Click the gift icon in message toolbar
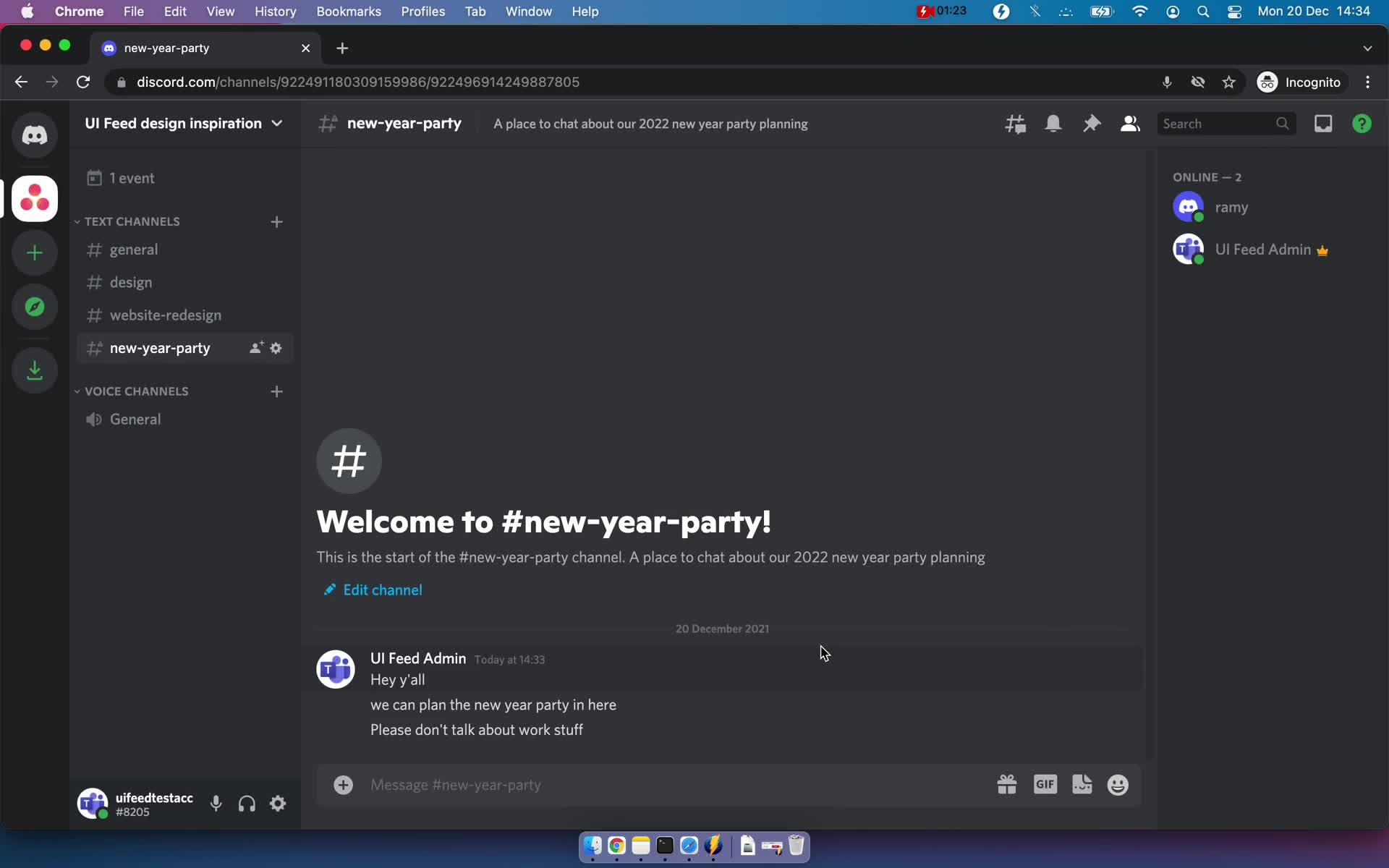This screenshot has width=1389, height=868. (x=1007, y=784)
